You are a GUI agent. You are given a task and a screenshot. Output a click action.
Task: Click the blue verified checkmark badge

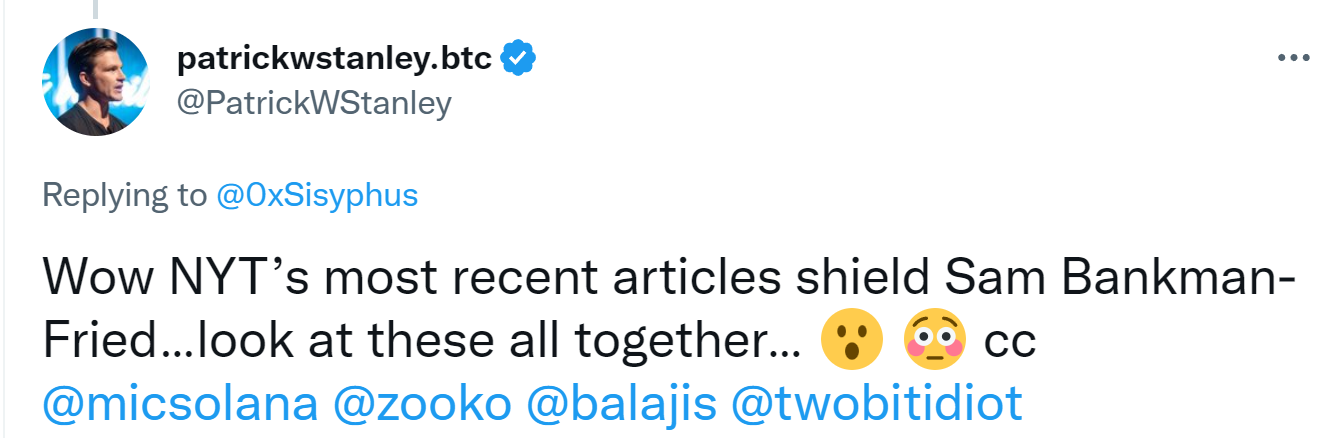[518, 60]
